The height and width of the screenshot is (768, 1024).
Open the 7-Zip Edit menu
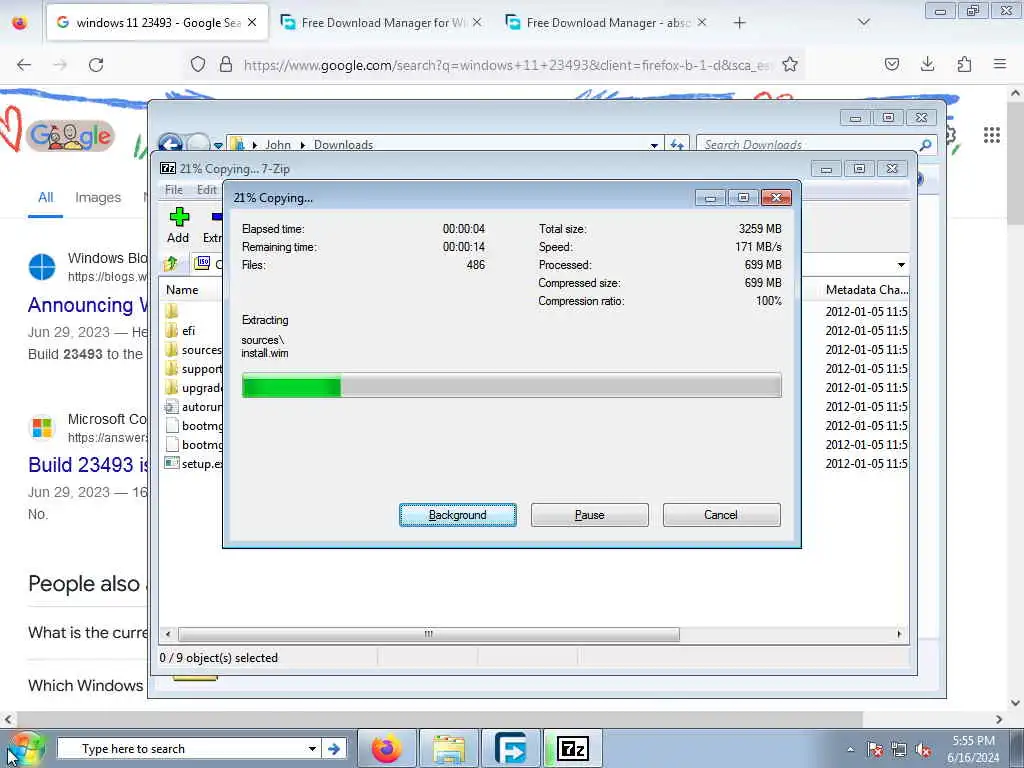coord(207,189)
